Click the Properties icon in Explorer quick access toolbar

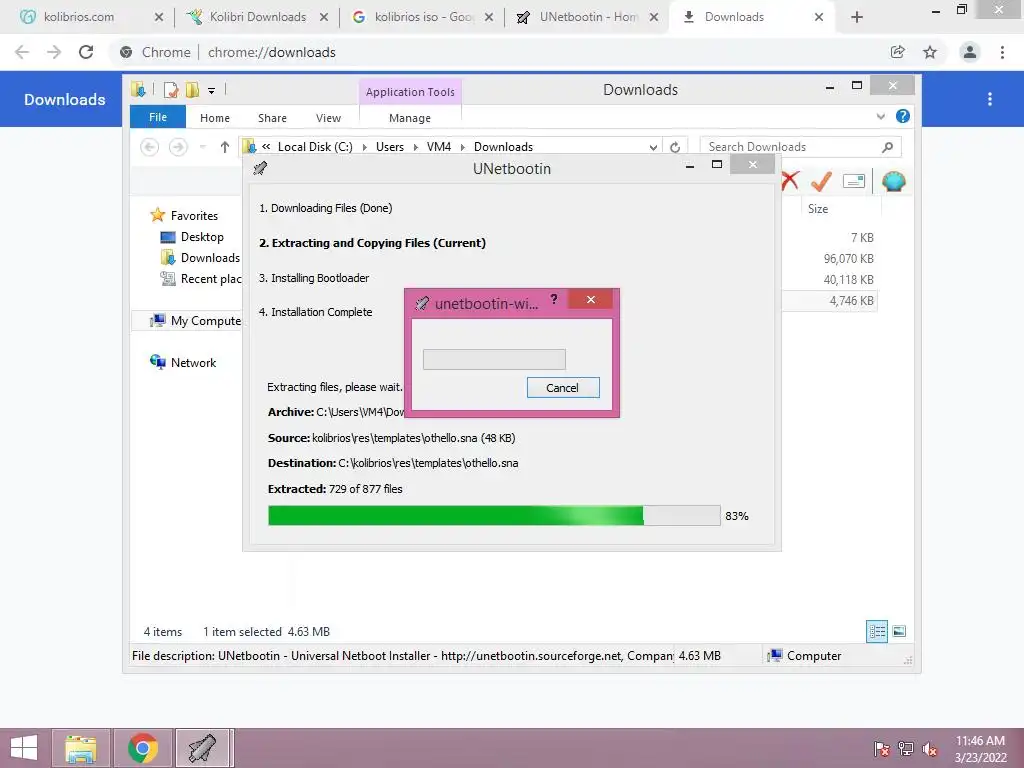(x=171, y=90)
